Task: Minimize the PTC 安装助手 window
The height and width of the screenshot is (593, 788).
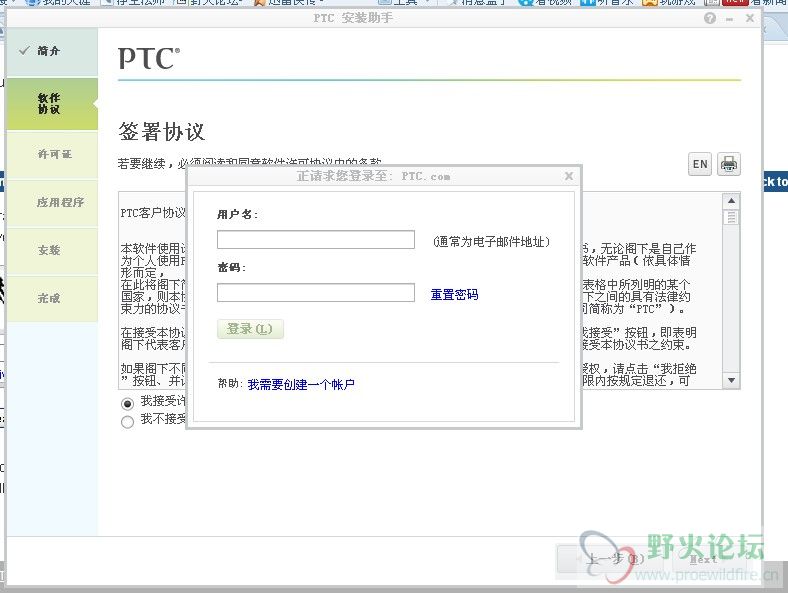Action: coord(730,19)
